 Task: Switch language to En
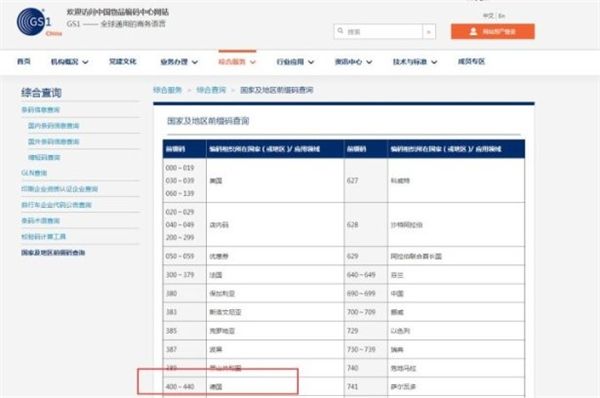coord(502,16)
